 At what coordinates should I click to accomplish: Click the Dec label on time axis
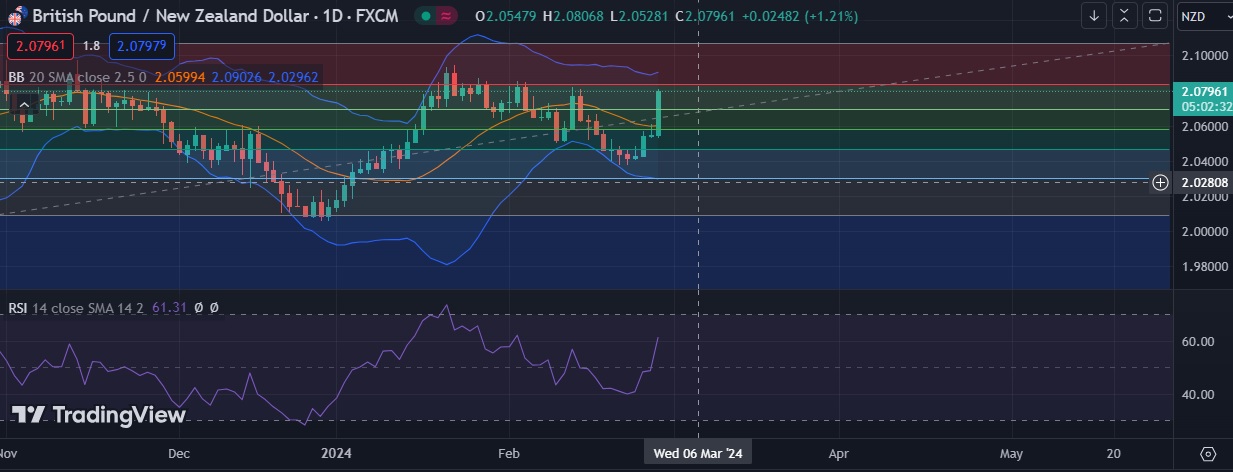[179, 453]
